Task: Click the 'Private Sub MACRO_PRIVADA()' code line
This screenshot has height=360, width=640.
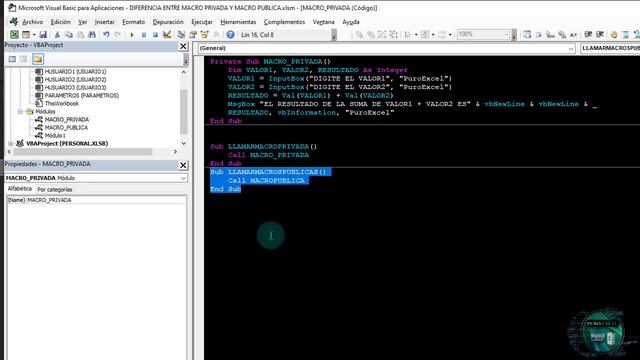Action: point(270,62)
